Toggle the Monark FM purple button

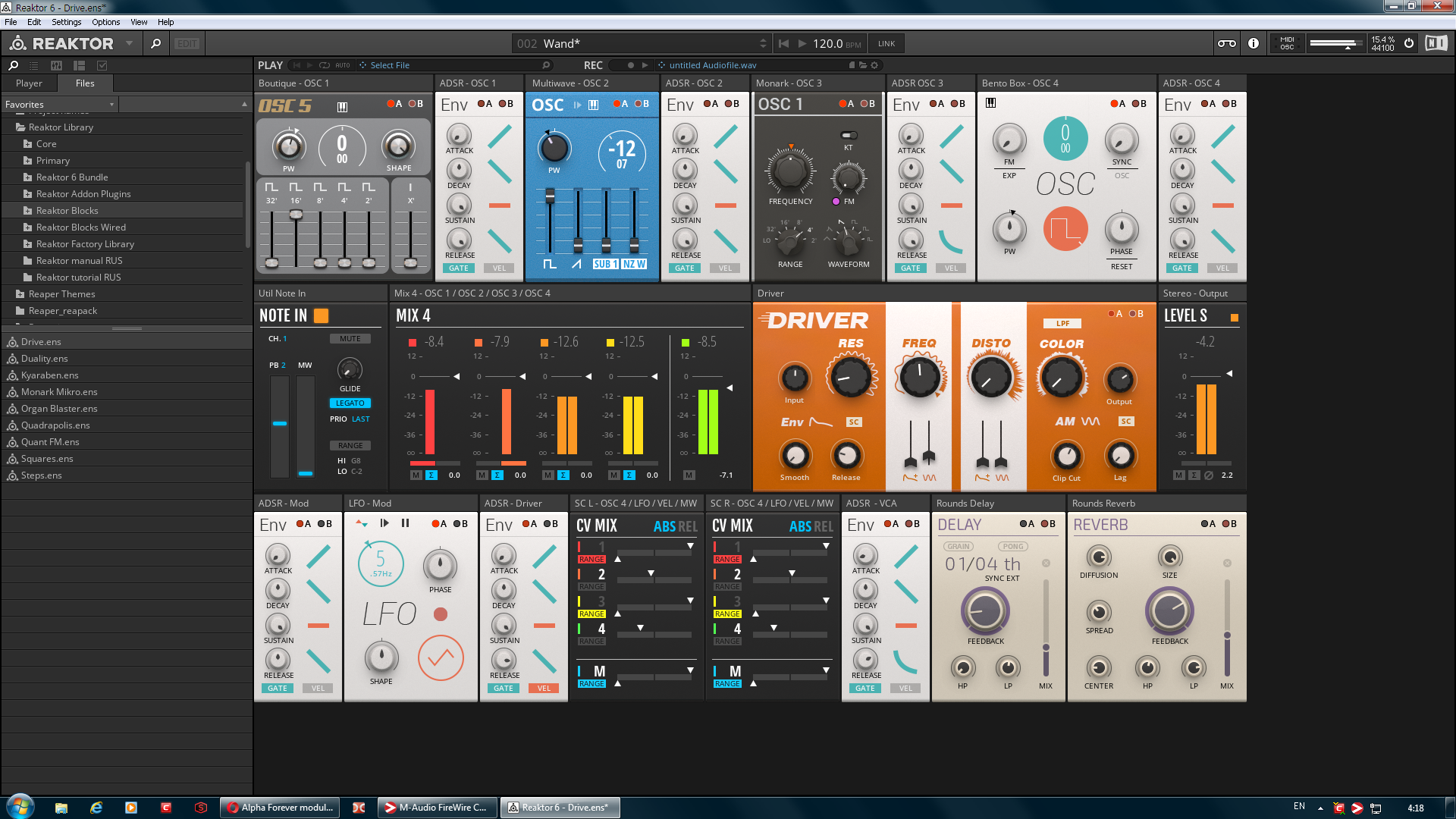(836, 202)
